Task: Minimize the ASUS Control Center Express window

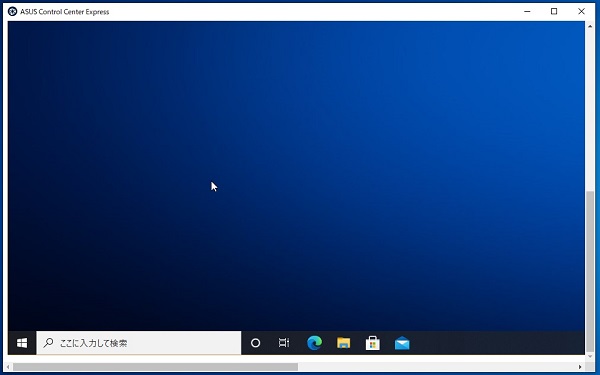Action: coord(527,11)
